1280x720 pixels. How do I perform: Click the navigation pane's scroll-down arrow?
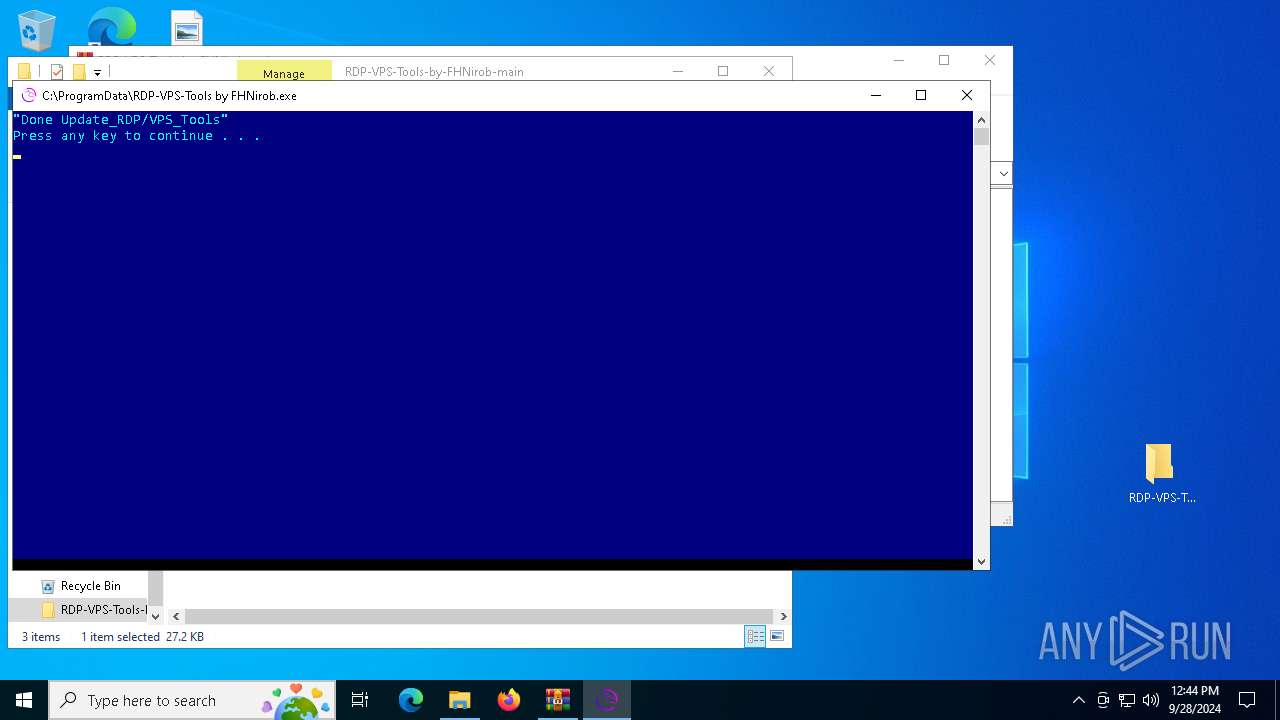point(155,616)
